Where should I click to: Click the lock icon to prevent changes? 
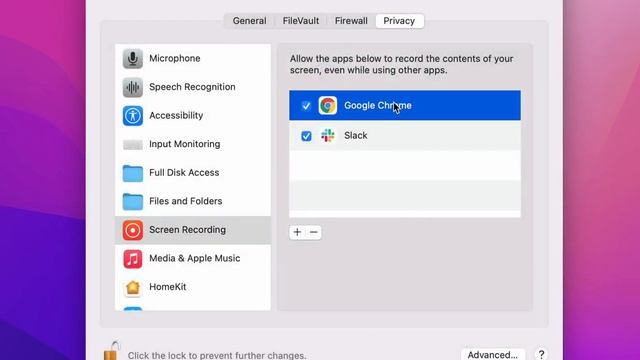111,351
